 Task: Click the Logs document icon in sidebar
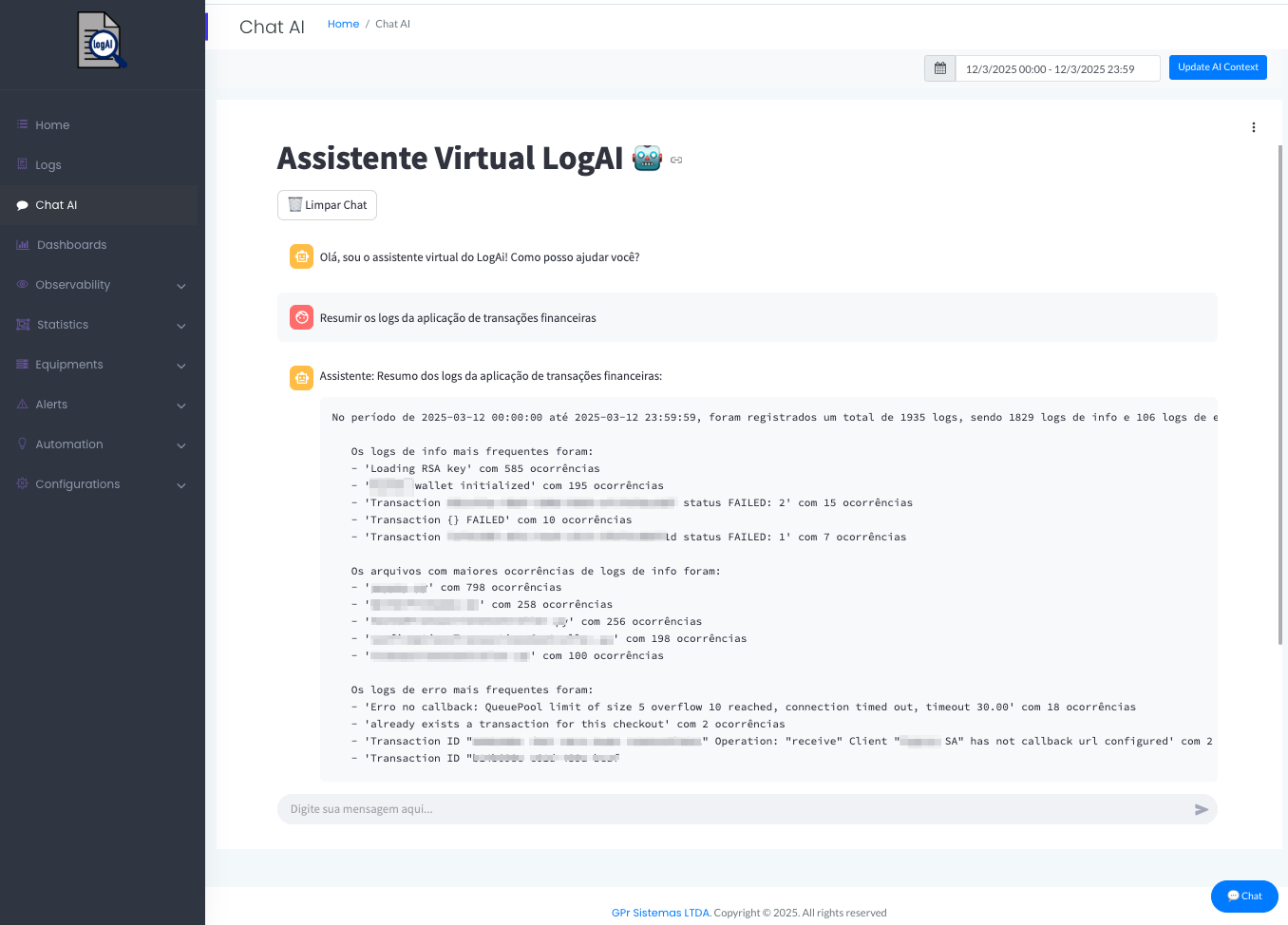coord(23,164)
